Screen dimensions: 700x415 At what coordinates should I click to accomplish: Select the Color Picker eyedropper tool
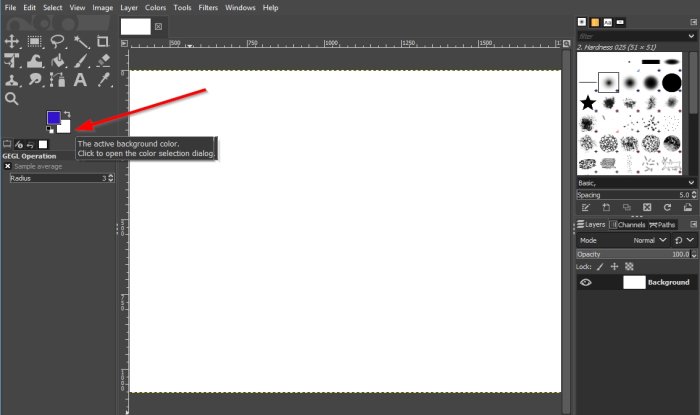104,80
